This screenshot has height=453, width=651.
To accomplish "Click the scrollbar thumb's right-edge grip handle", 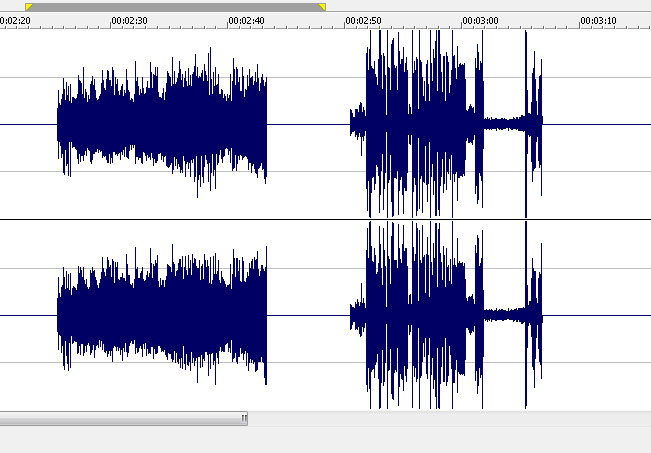I will 244,419.
